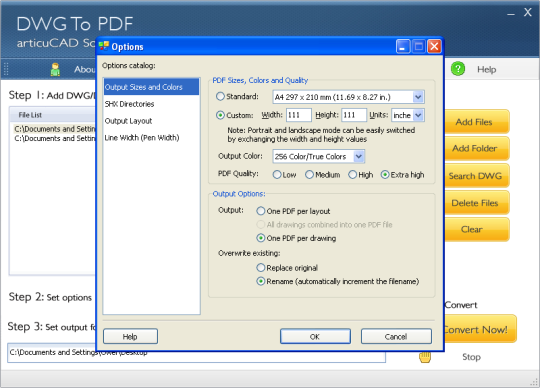The image size is (540, 388).
Task: Click the Convert Now! button
Action: coord(480,329)
